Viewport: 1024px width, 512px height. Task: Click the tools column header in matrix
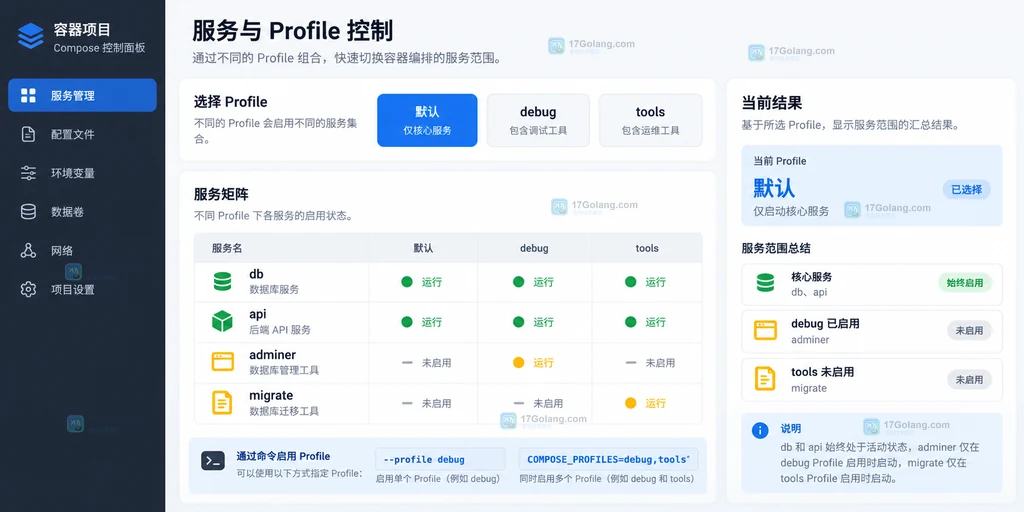pos(647,248)
